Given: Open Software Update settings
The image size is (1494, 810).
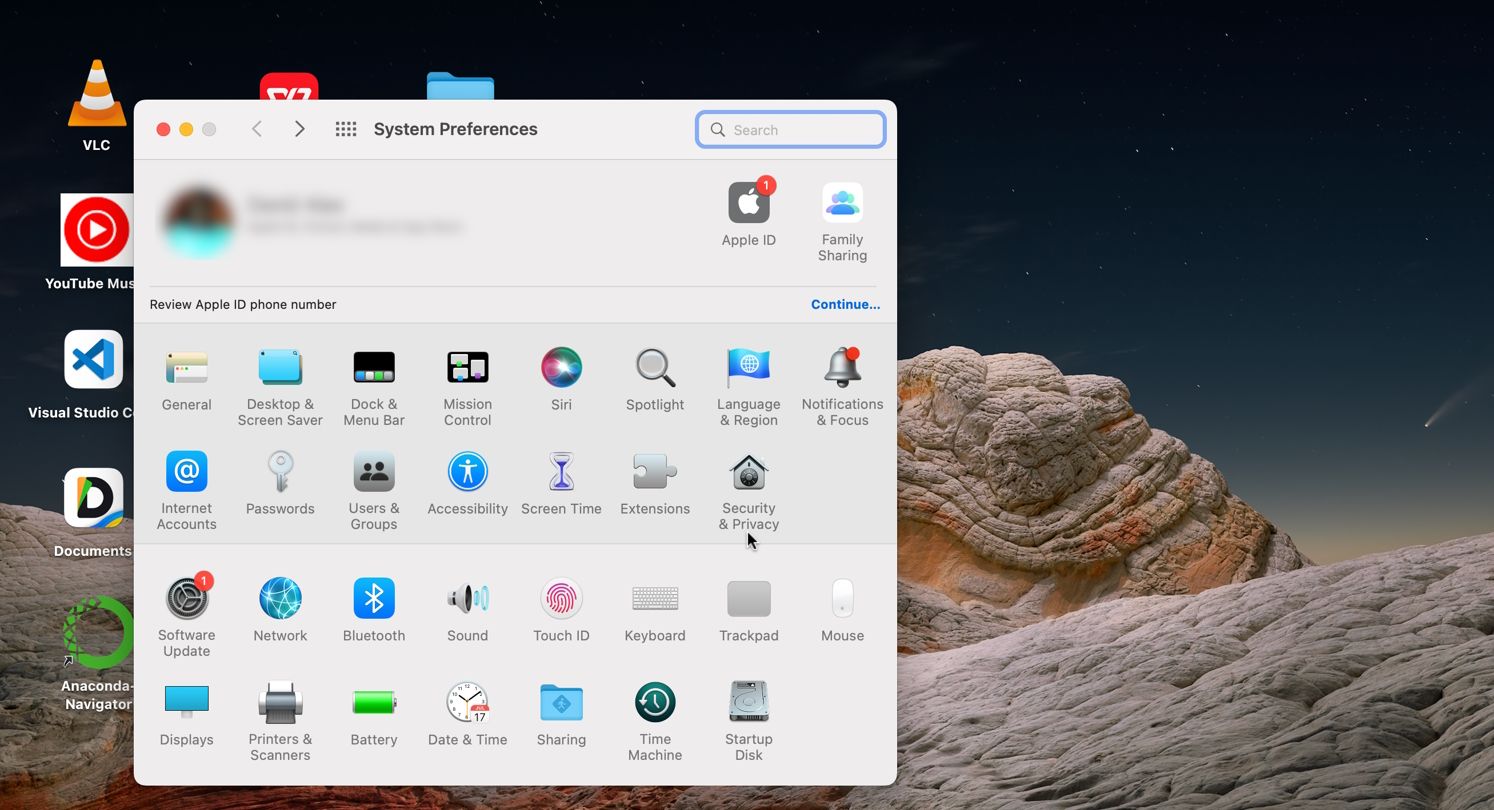Looking at the screenshot, I should pyautogui.click(x=187, y=599).
